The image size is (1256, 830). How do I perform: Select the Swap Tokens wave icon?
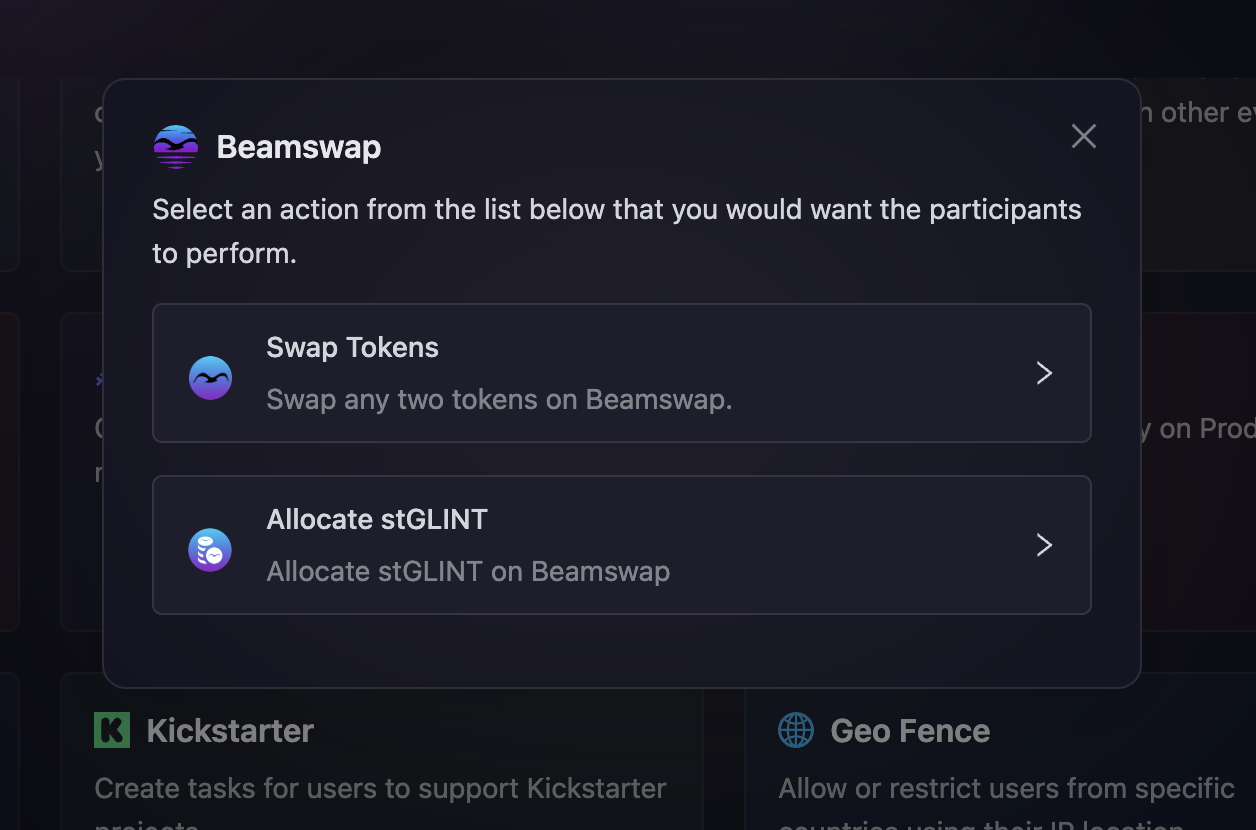210,377
